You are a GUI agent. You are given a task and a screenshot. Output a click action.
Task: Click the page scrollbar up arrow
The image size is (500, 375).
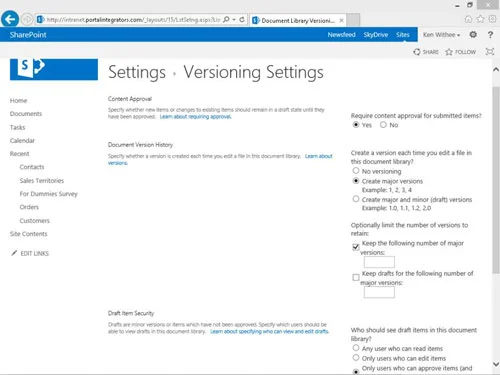point(496,69)
